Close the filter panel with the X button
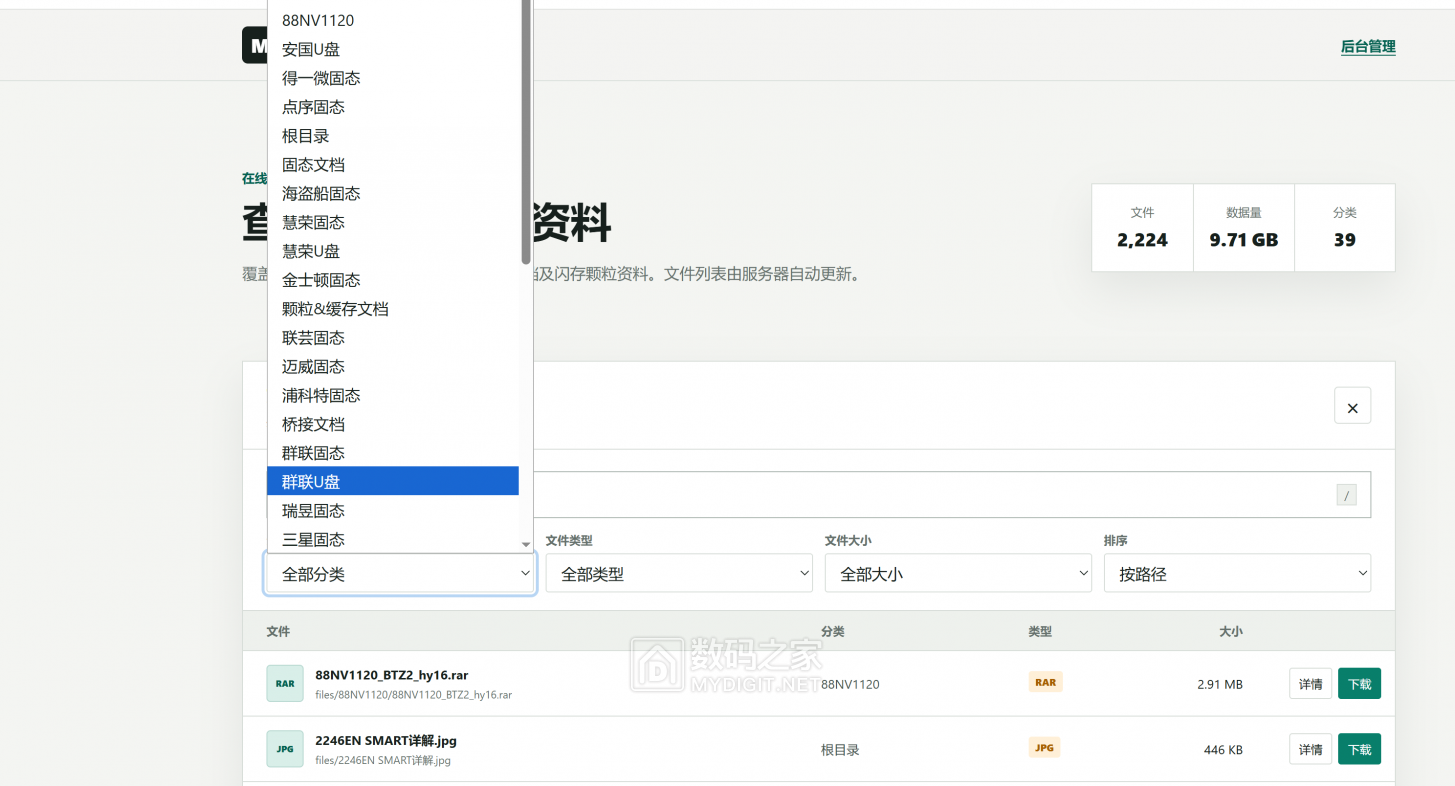 tap(1352, 405)
